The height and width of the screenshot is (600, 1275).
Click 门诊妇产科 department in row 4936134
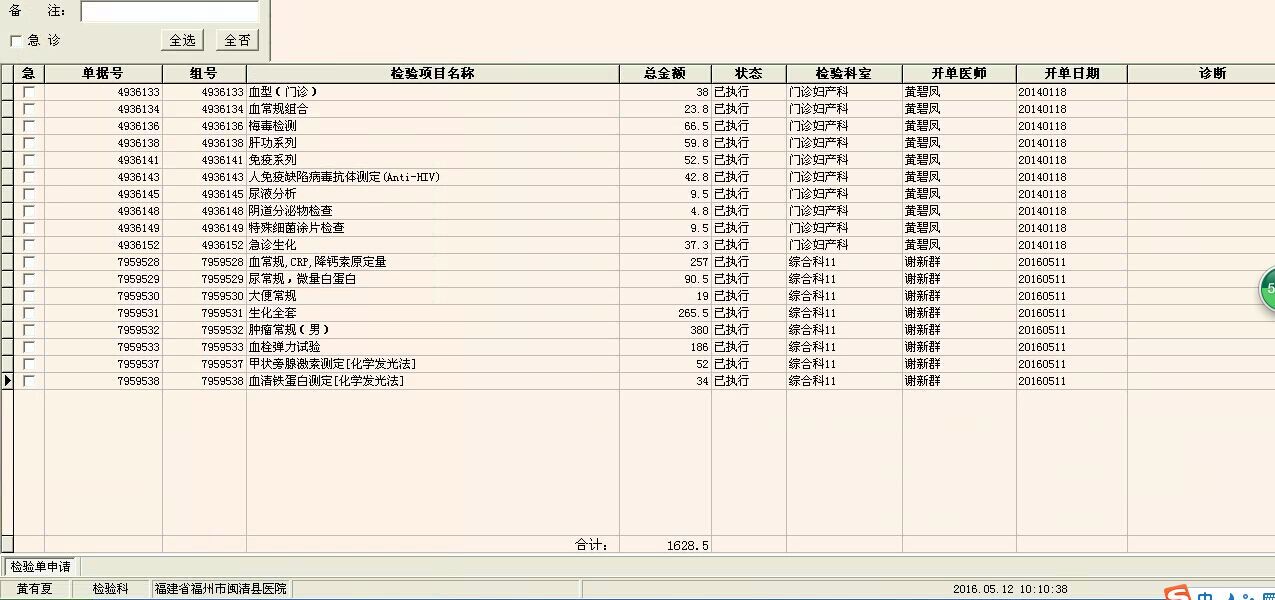pos(844,109)
